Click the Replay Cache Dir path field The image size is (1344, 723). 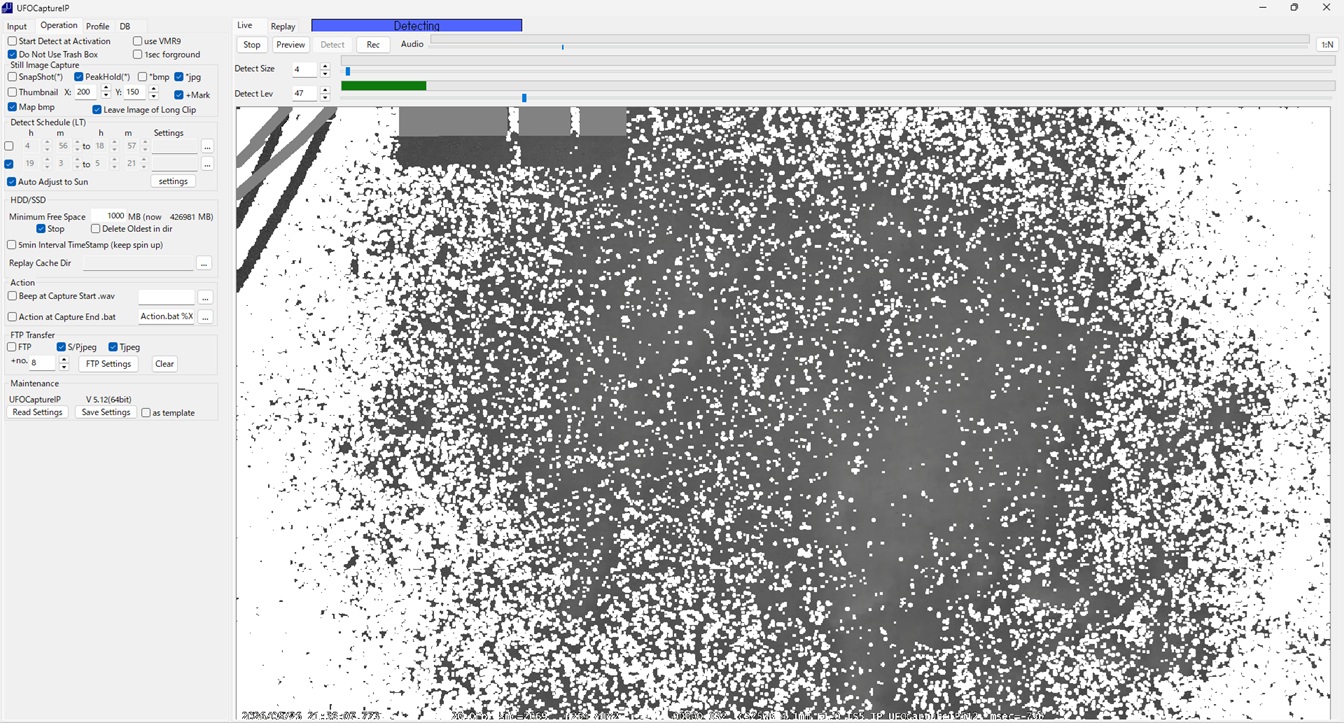pos(138,263)
